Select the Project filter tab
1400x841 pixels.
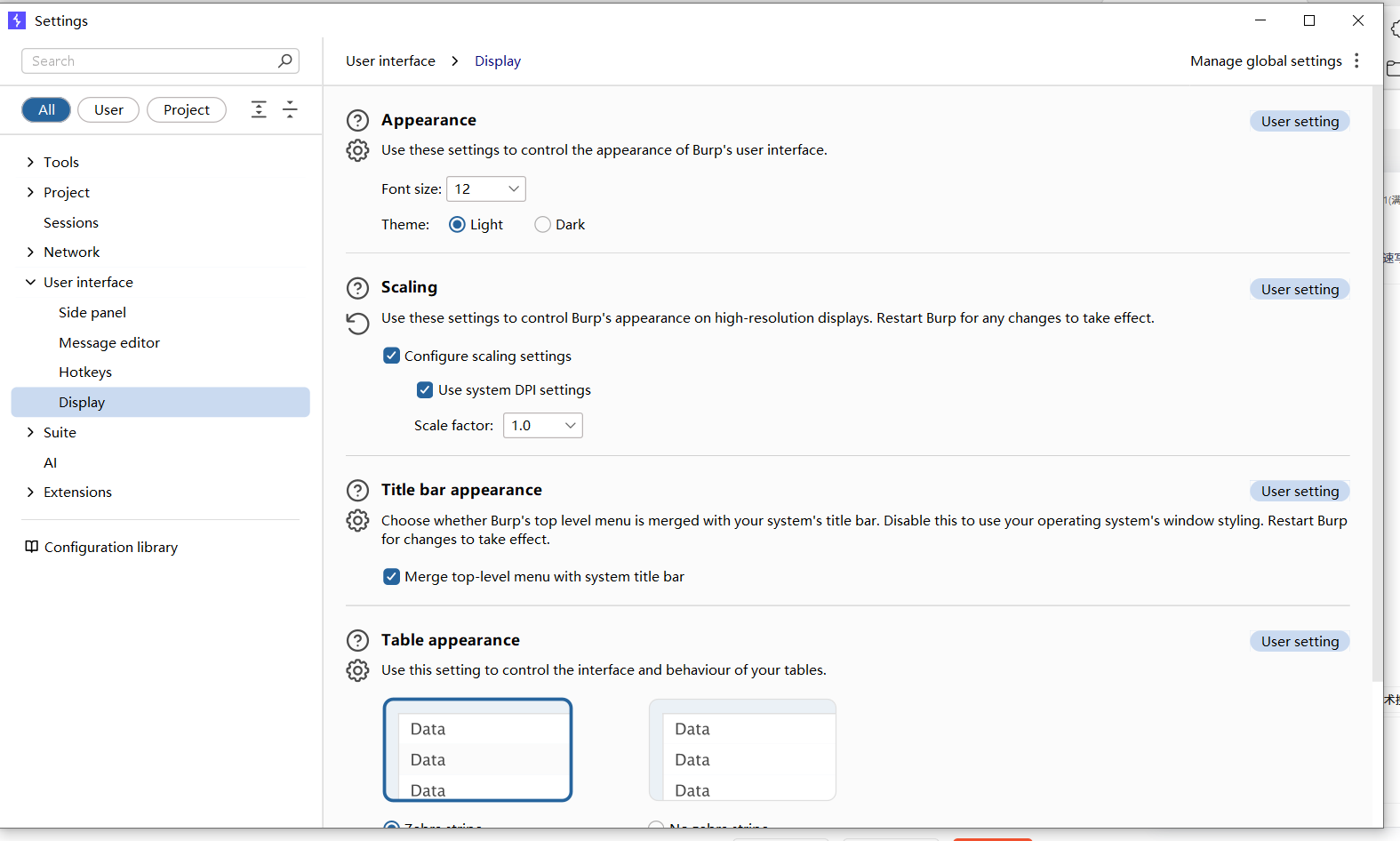pos(187,109)
